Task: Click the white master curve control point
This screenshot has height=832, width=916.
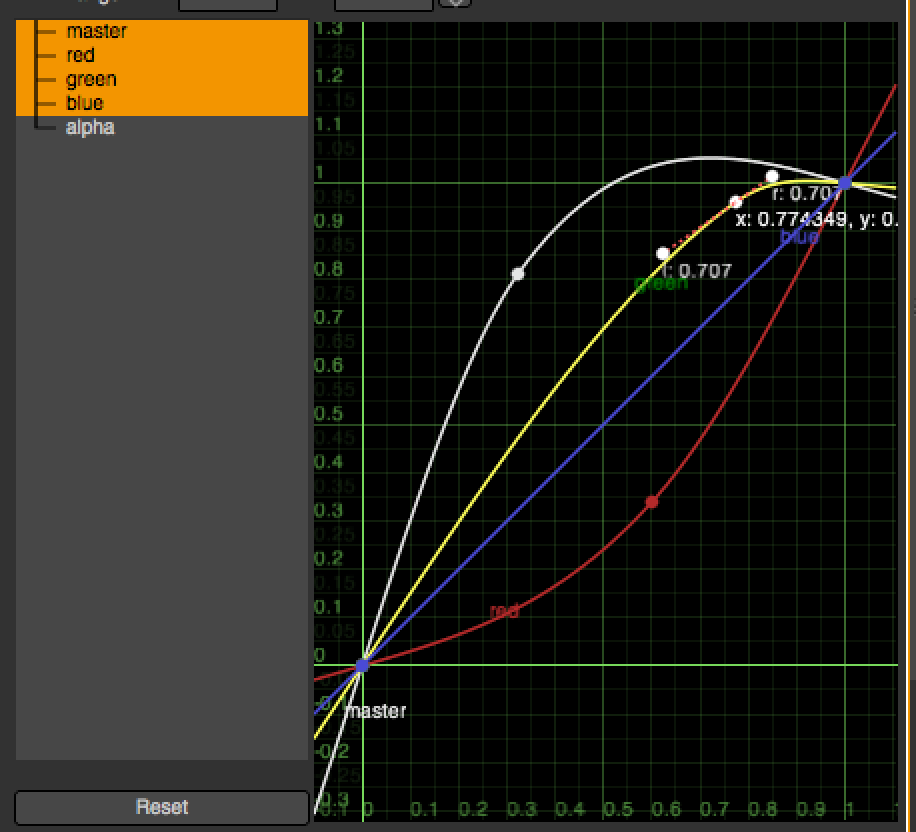Action: (x=518, y=273)
